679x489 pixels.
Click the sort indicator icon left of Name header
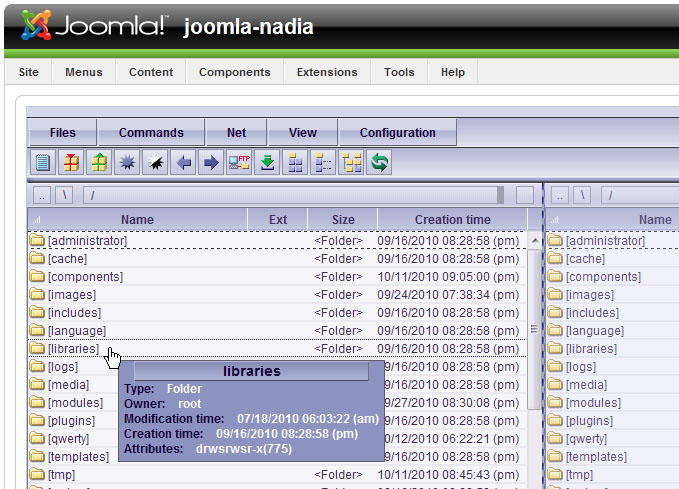(37, 220)
